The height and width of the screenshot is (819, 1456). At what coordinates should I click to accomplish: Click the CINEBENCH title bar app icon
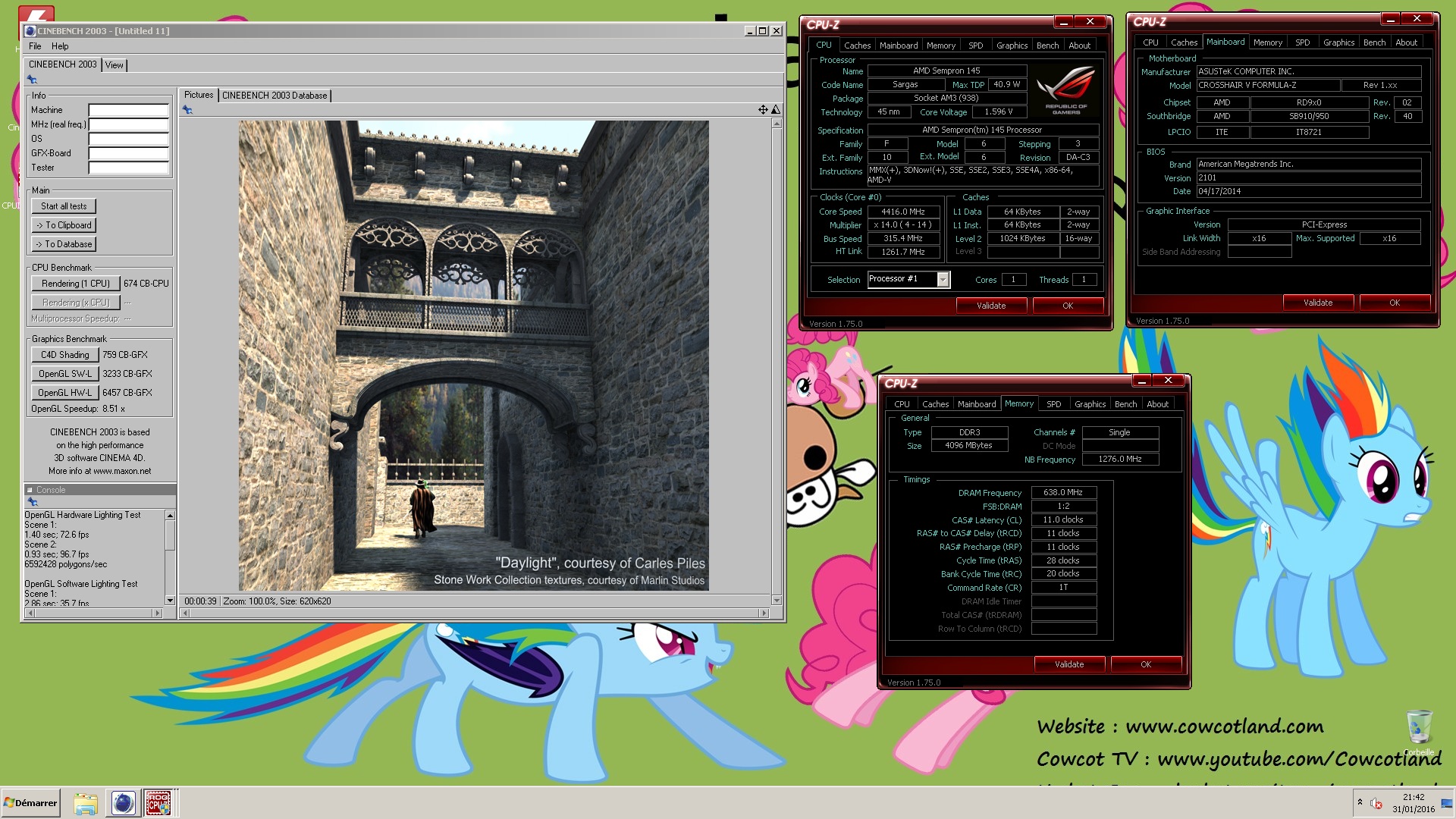point(30,31)
